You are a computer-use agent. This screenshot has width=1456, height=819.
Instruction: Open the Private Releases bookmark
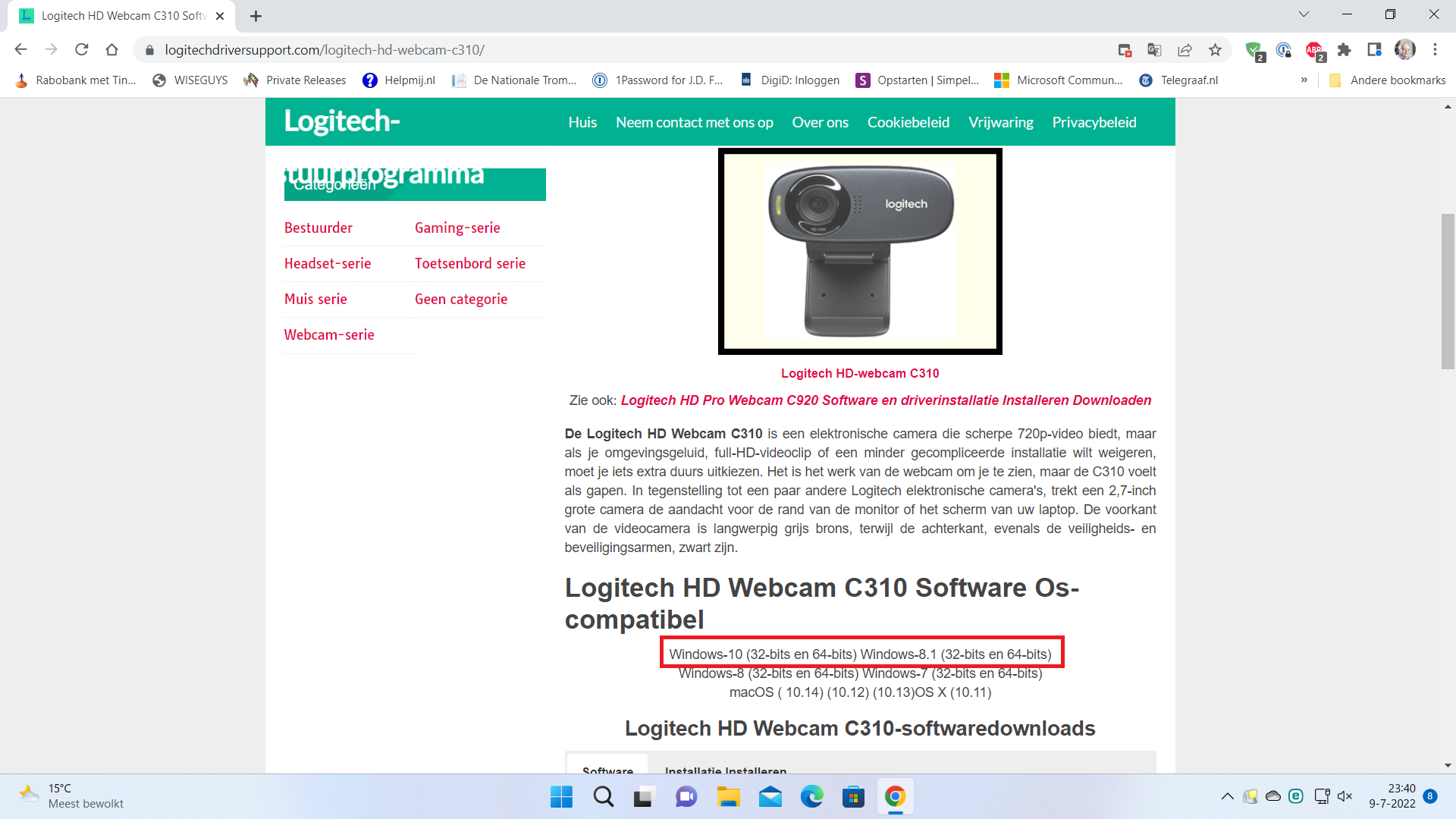coord(295,80)
